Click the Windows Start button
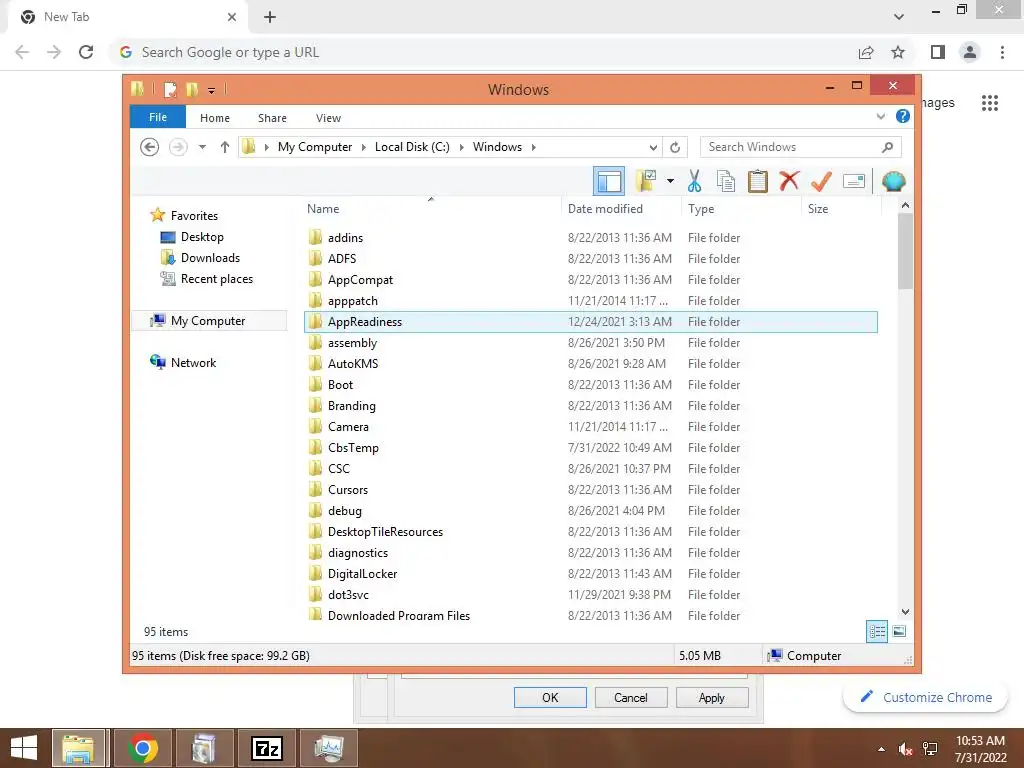 point(24,748)
